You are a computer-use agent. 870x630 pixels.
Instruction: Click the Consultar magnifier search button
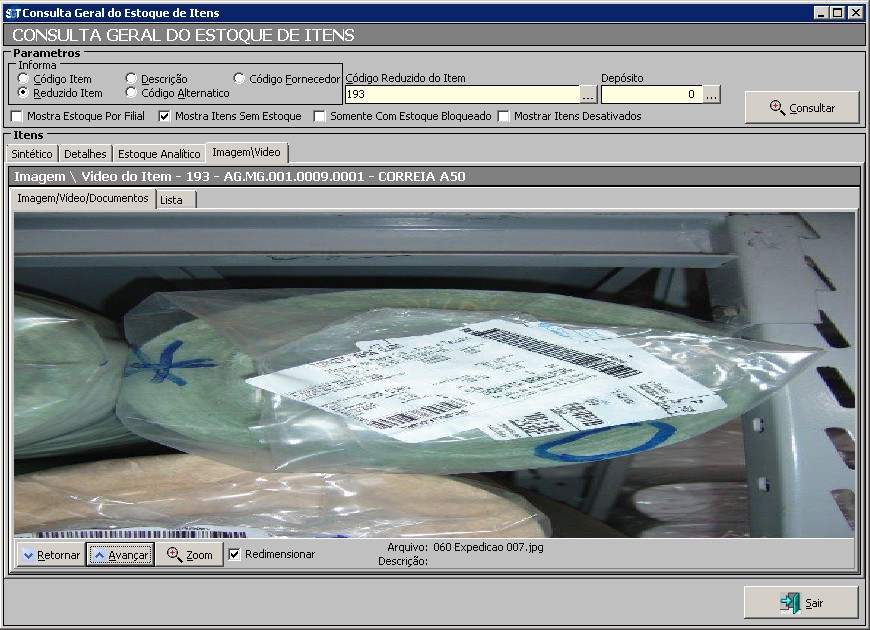[801, 108]
